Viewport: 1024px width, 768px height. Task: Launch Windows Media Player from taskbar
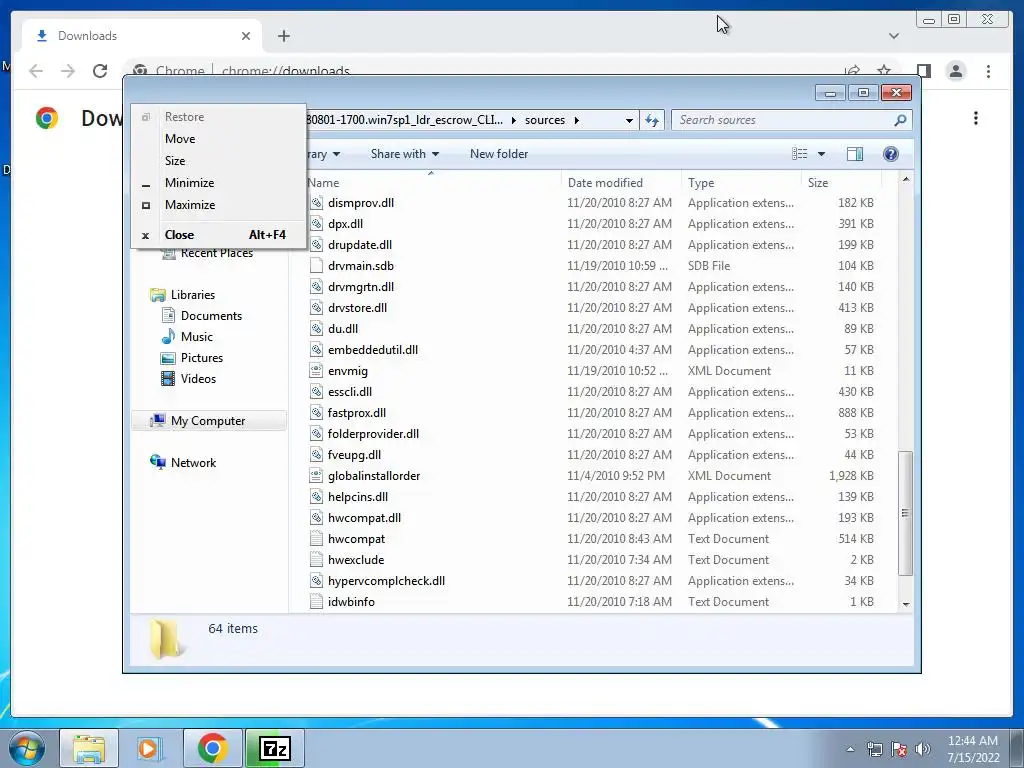point(149,748)
